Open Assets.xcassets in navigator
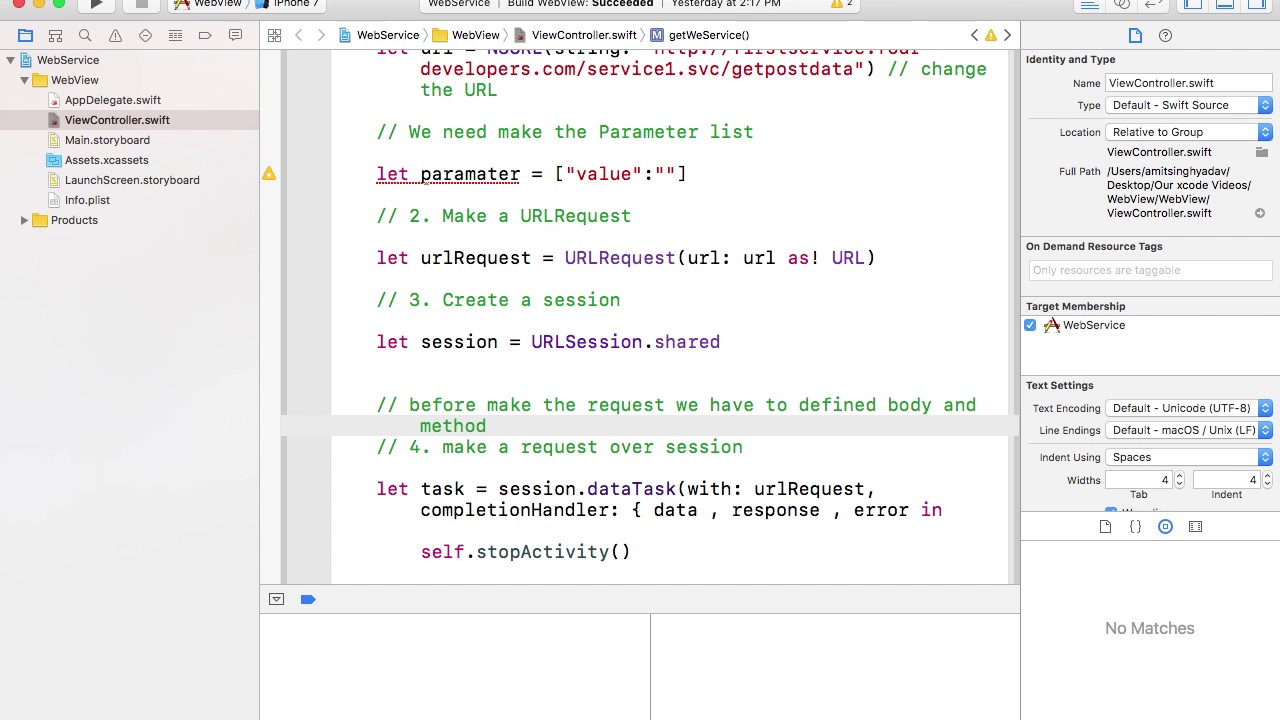Viewport: 1280px width, 720px height. 106,160
